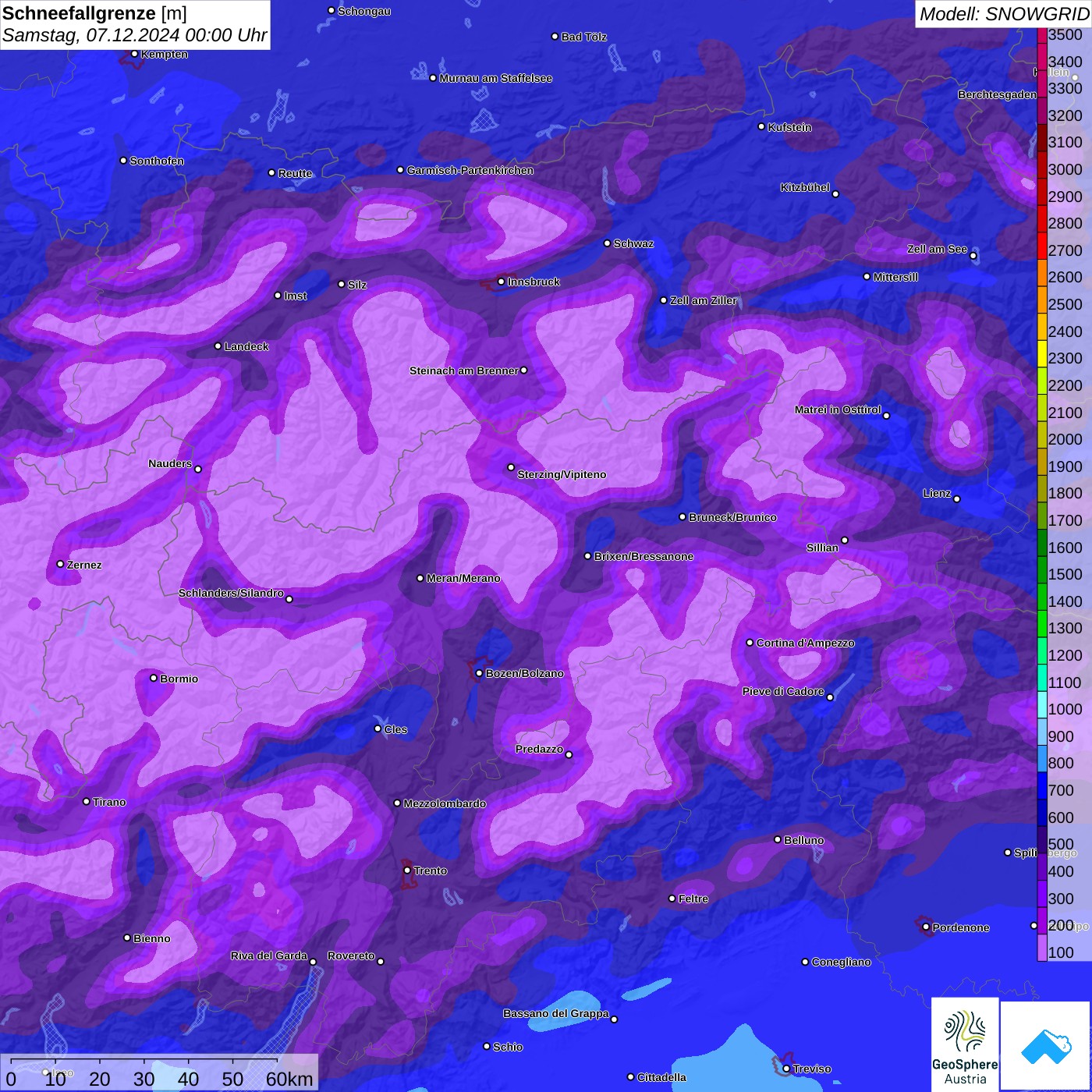The width and height of the screenshot is (1092, 1092).
Task: Select the 100 light purple legend swatch
Action: click(1042, 948)
